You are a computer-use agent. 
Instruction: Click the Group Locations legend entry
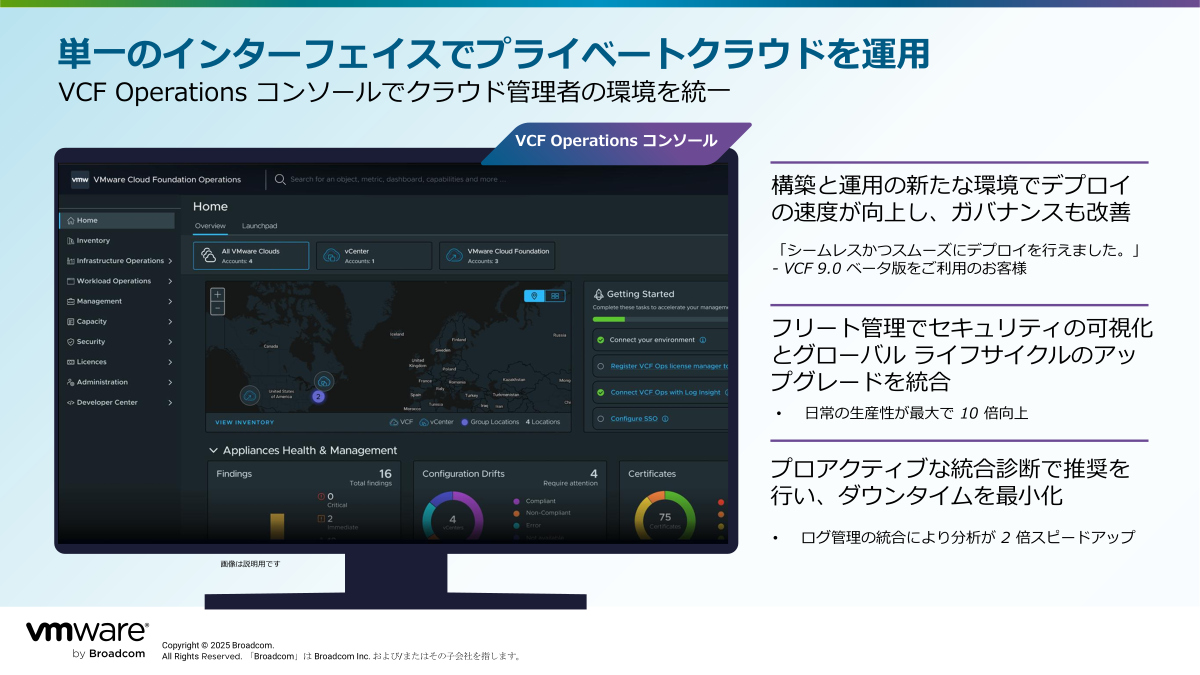tap(489, 422)
